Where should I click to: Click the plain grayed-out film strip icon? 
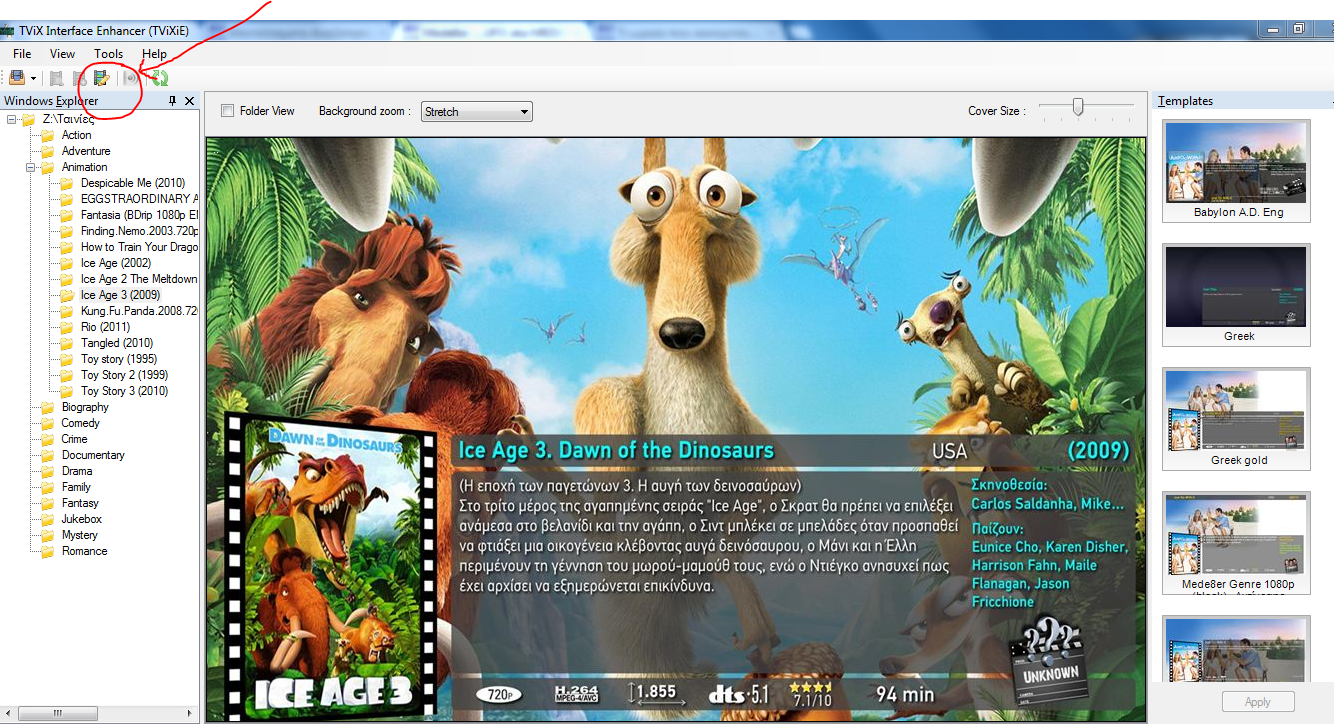56,78
